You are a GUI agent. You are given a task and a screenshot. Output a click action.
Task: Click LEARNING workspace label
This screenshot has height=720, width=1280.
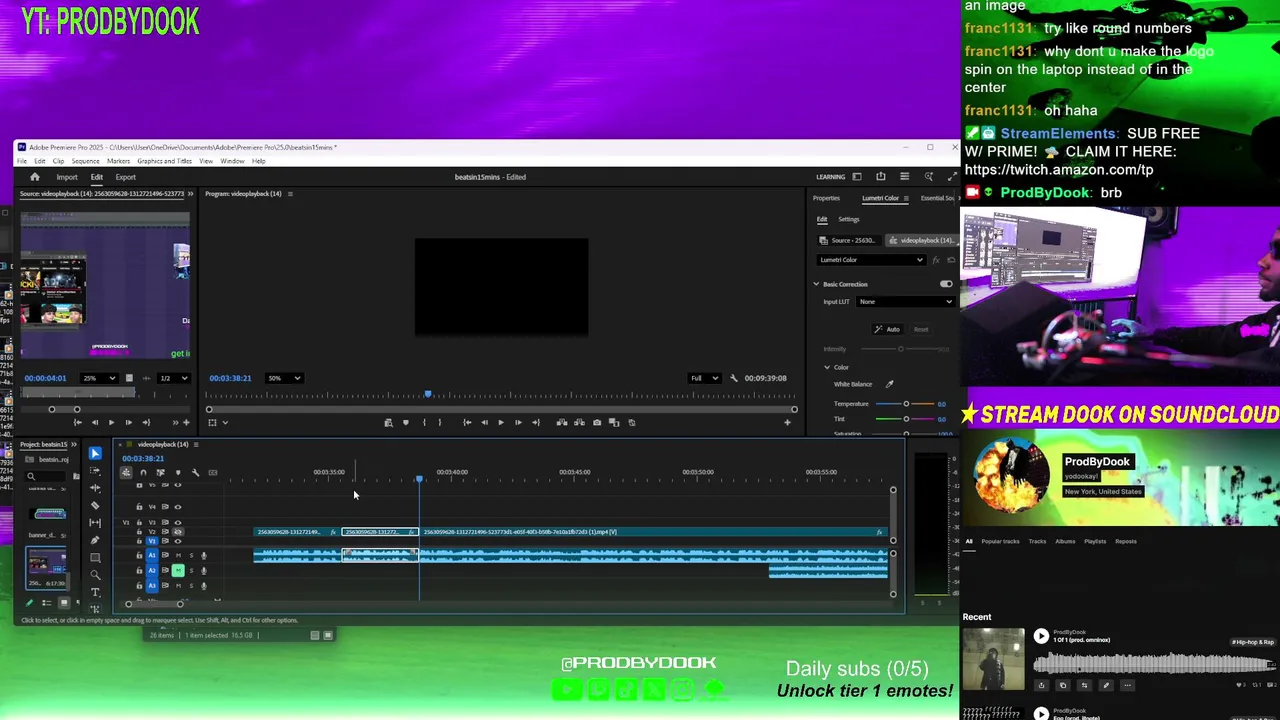(830, 177)
